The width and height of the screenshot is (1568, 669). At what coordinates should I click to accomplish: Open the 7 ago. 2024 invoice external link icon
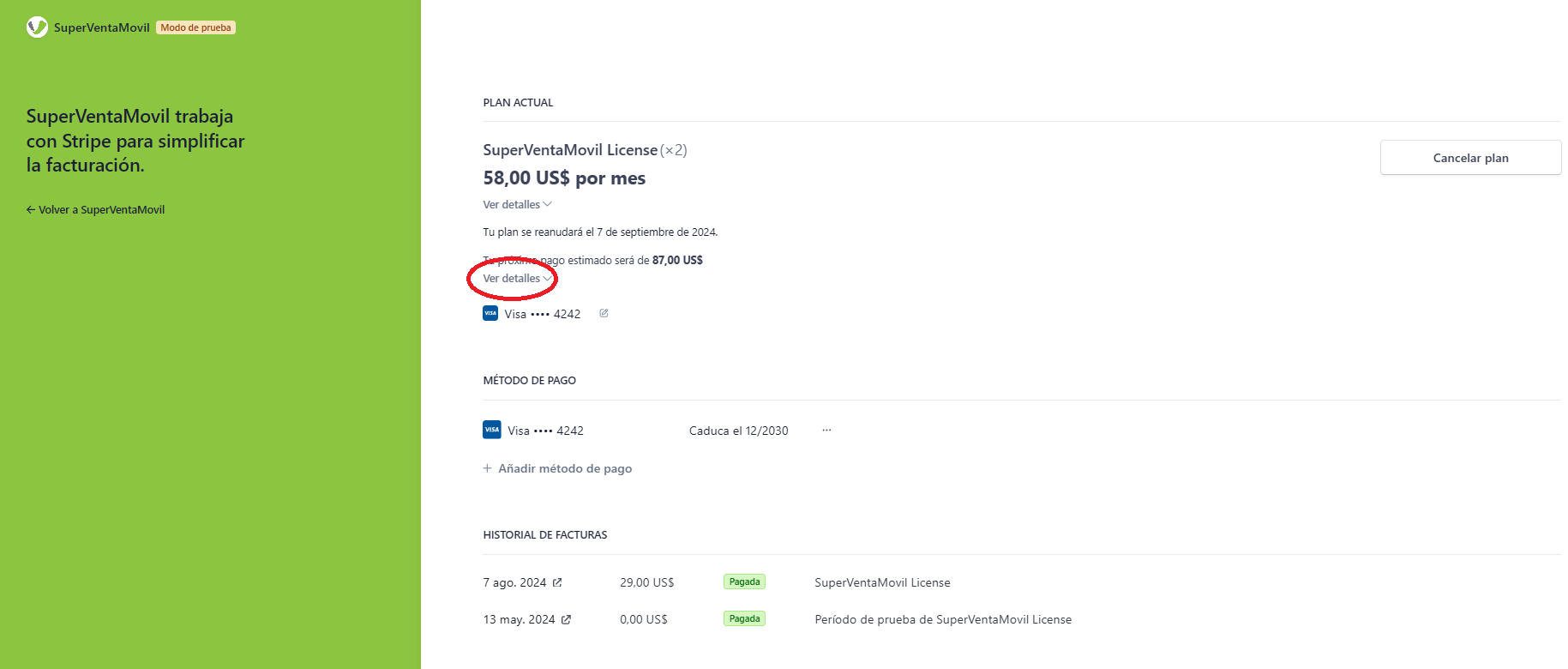click(557, 582)
